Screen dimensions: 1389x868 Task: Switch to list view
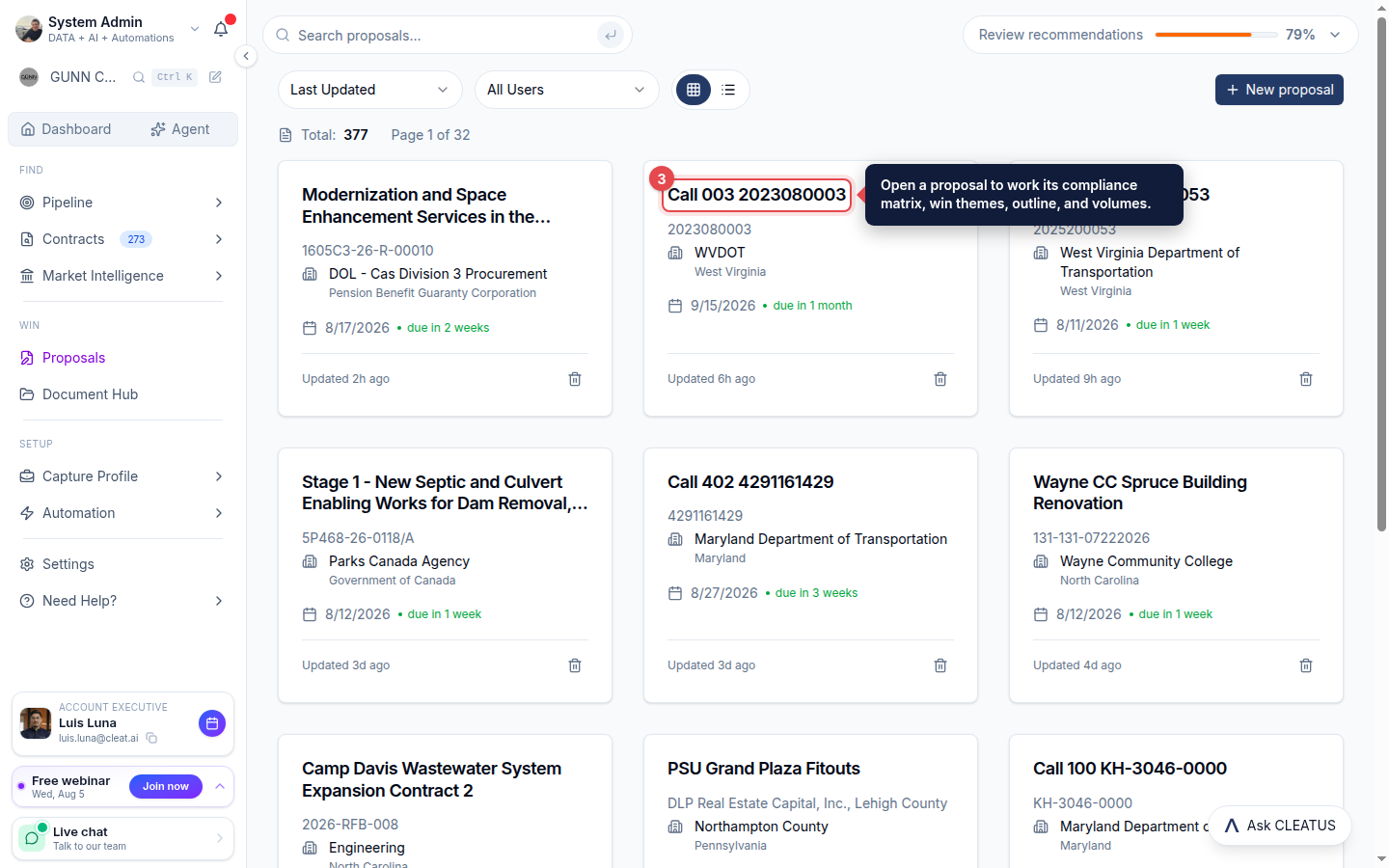pyautogui.click(x=728, y=90)
